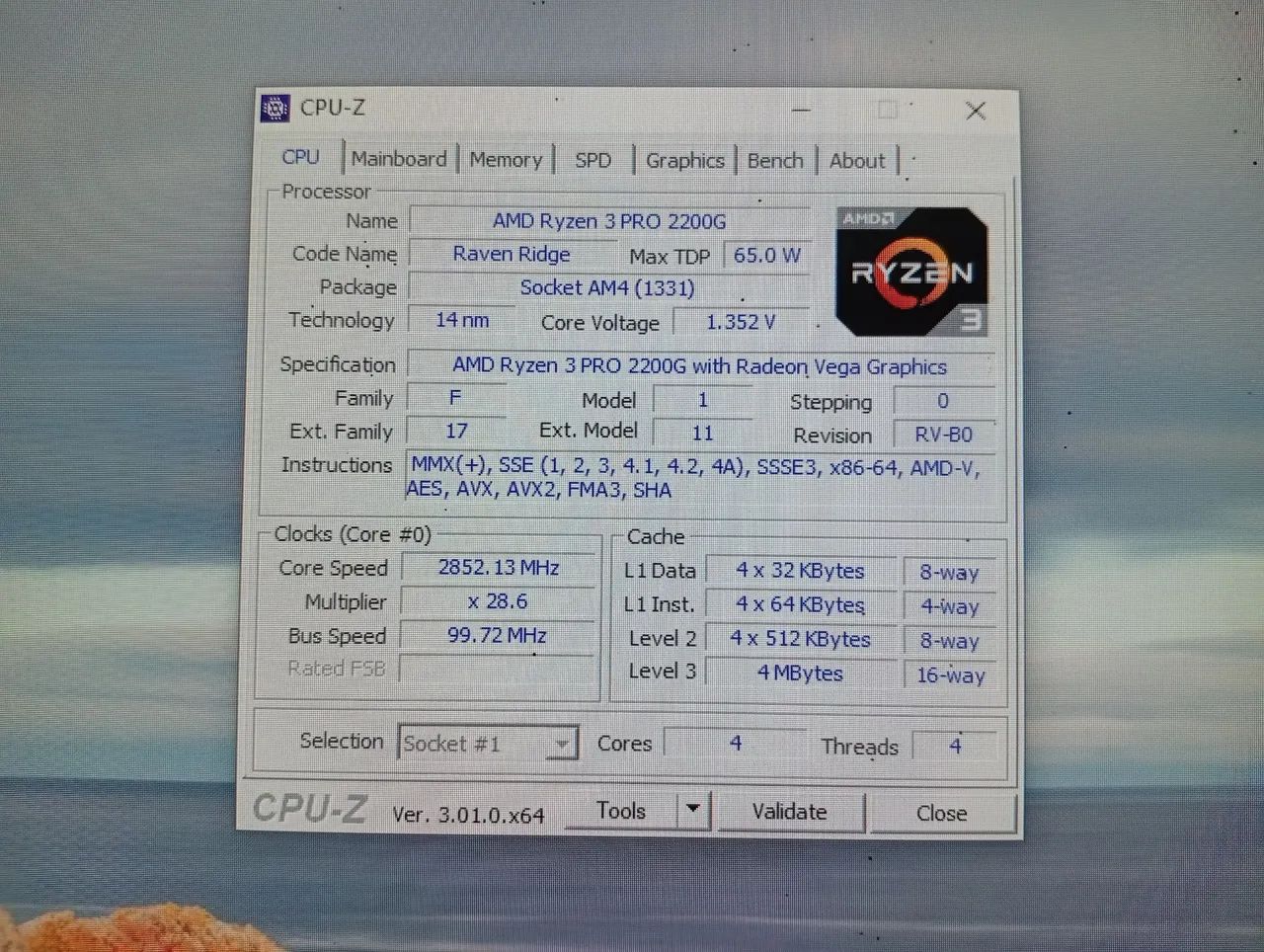Click the version text Ver. 3.01.0.x64

point(468,815)
